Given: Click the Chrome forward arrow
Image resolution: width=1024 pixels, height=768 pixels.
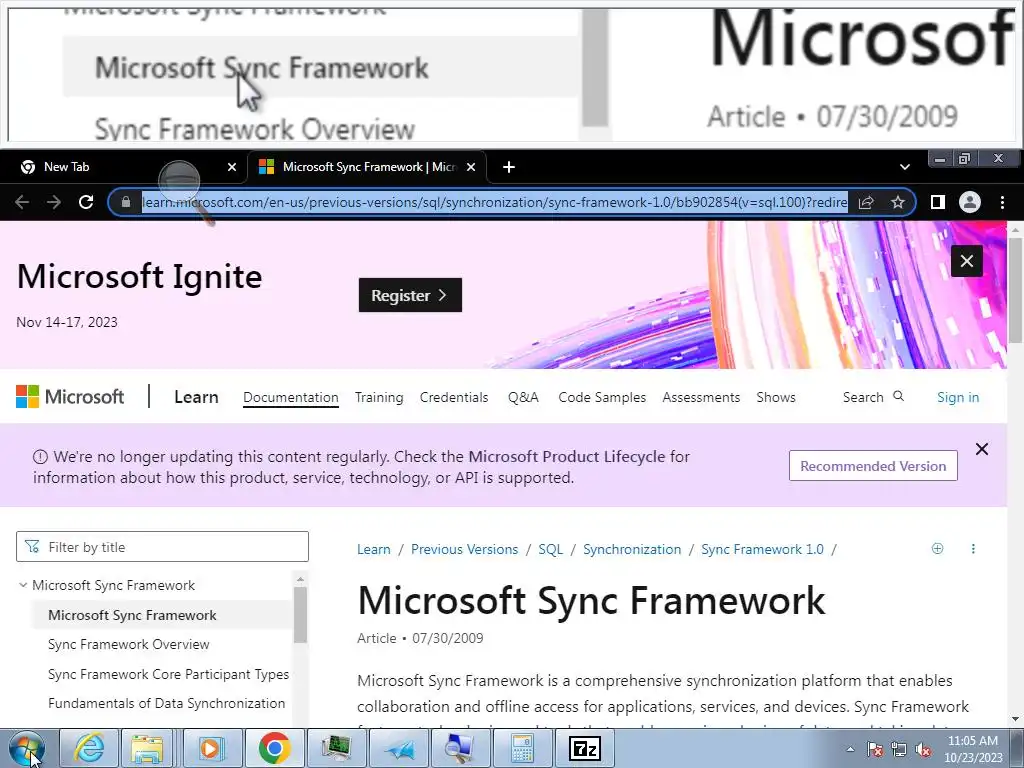Looking at the screenshot, I should click(x=54, y=202).
